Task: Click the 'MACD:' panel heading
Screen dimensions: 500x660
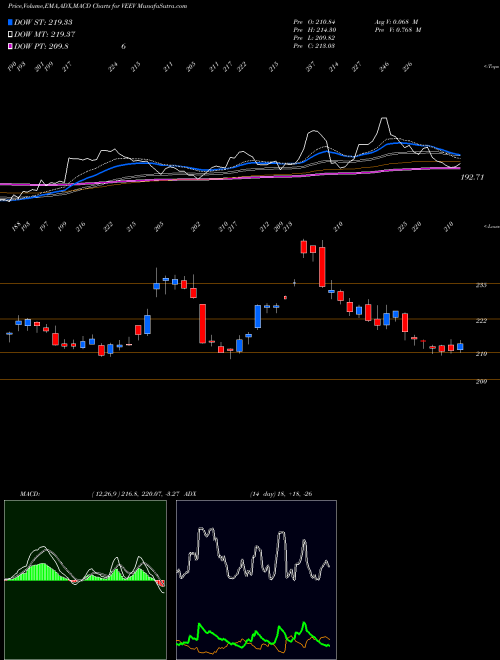Action: pyautogui.click(x=30, y=493)
